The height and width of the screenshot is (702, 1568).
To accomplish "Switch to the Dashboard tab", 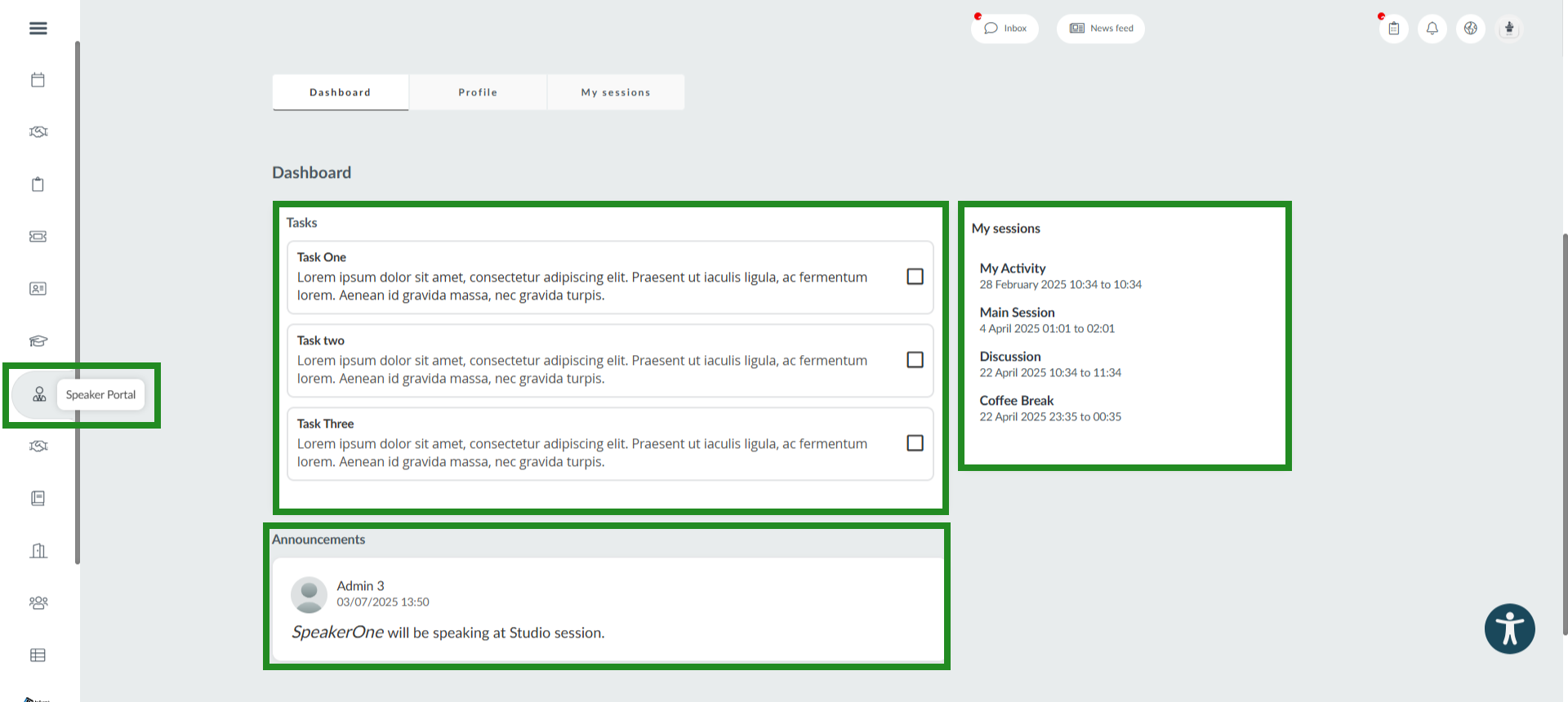I will [x=341, y=92].
